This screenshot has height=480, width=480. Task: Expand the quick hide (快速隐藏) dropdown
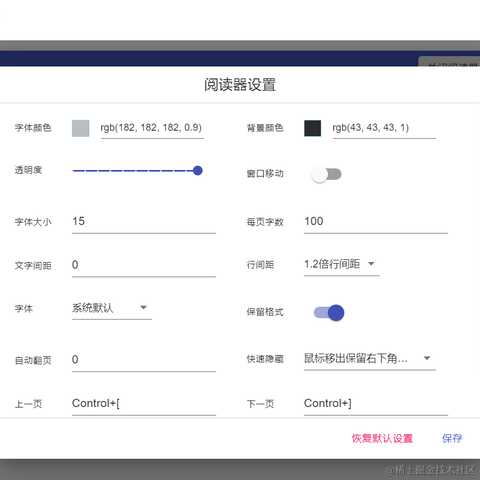click(370, 359)
